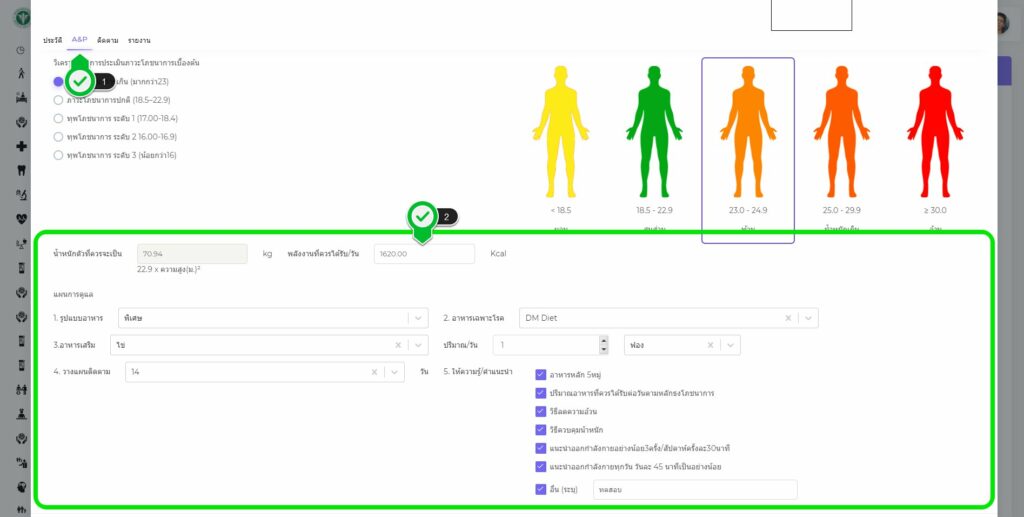Open the walking person sidebar icon
Viewport: 1024px width, 517px height.
21,73
